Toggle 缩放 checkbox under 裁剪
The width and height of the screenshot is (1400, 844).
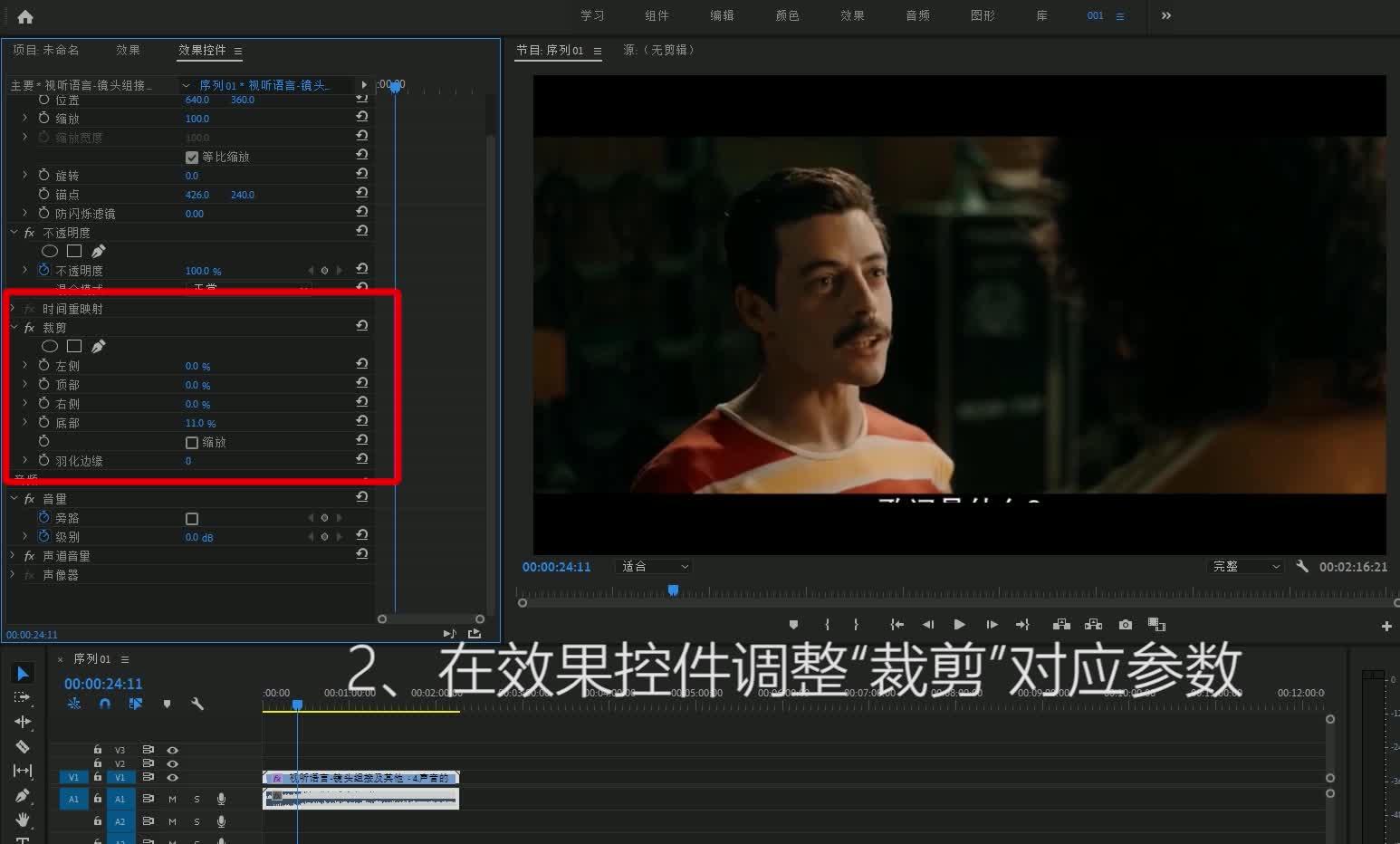pyautogui.click(x=192, y=443)
